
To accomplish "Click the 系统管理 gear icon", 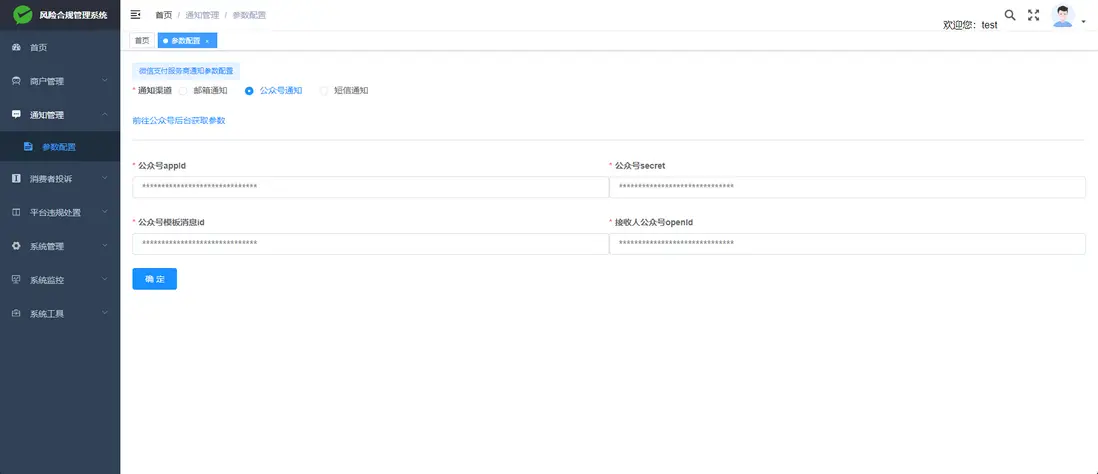I will [16, 246].
